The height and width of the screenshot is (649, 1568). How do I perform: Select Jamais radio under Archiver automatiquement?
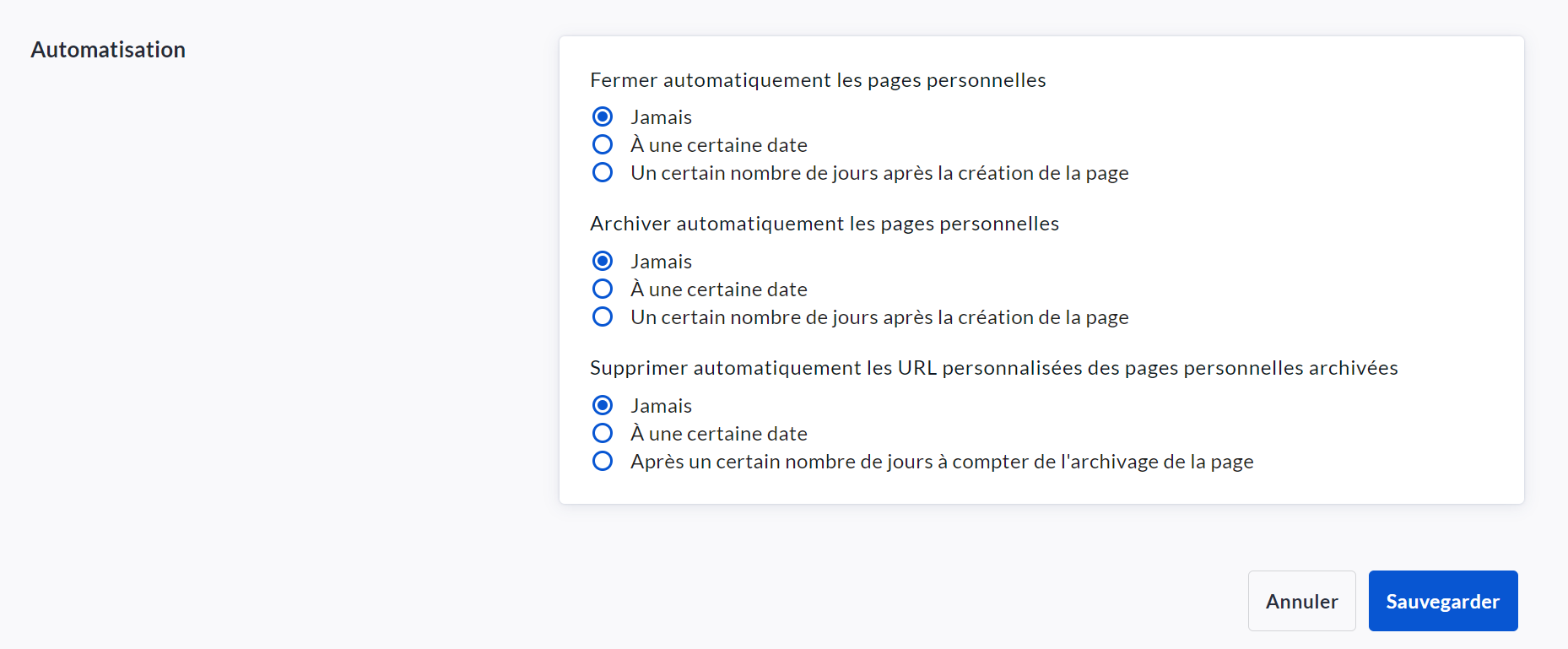pyautogui.click(x=603, y=261)
